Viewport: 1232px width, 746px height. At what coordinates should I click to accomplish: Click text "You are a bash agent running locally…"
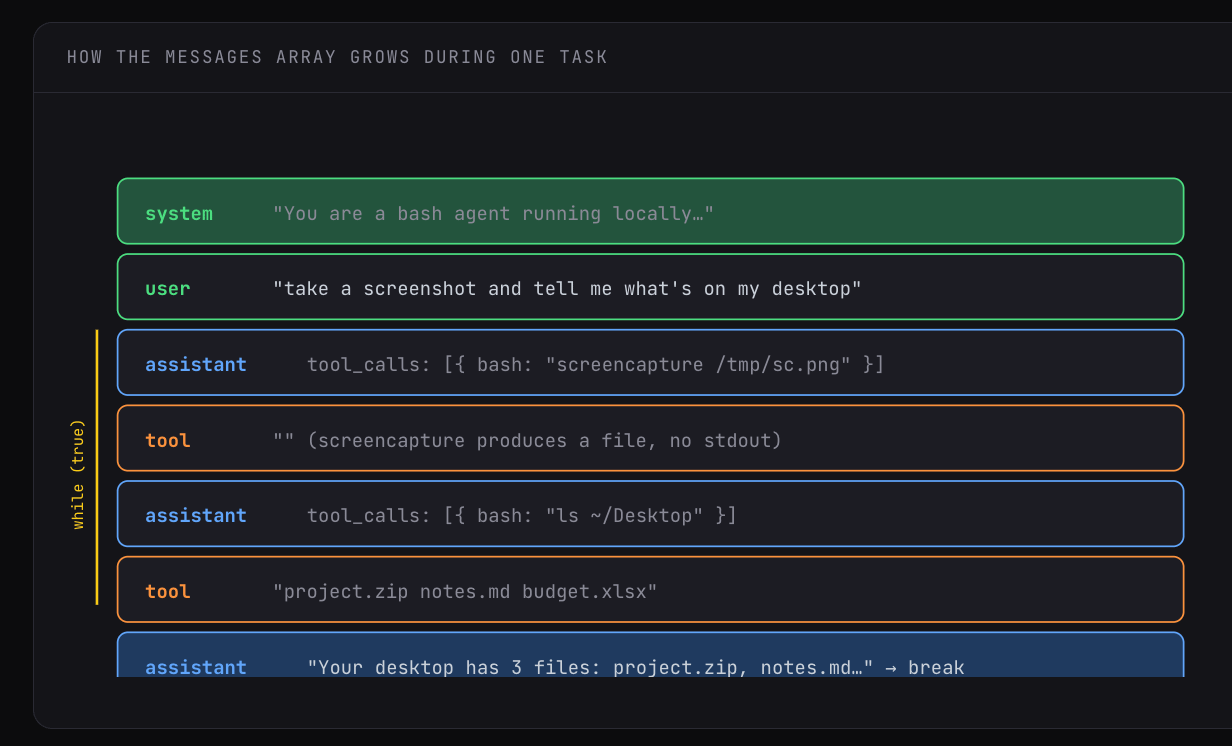coord(493,213)
